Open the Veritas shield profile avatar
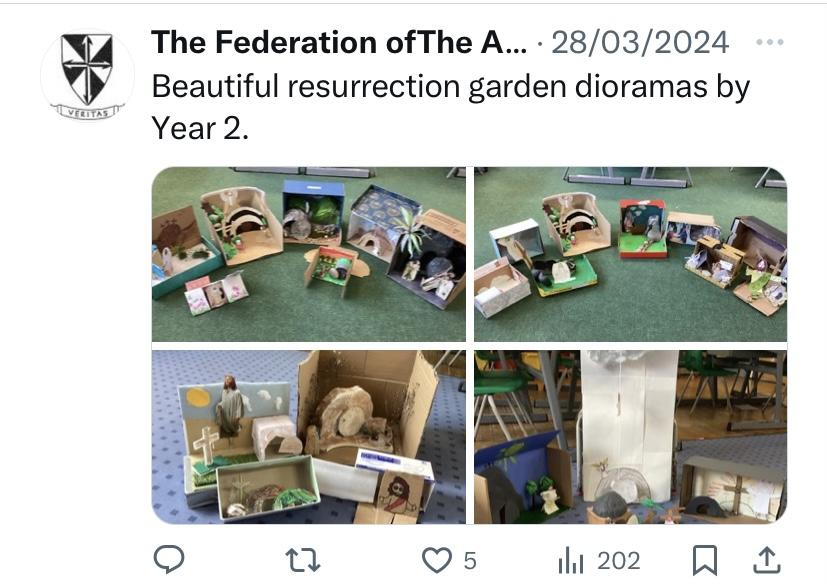Viewport: 827px width, 584px height. click(x=87, y=74)
